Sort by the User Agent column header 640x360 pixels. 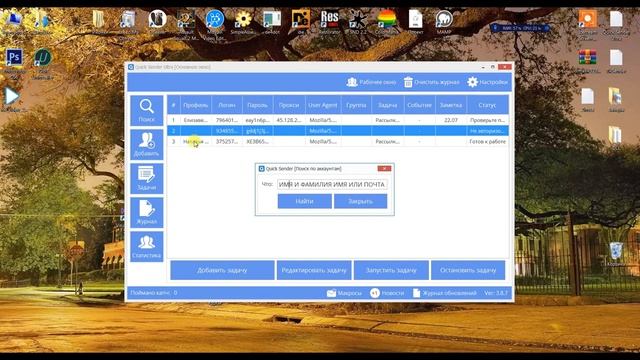323,105
